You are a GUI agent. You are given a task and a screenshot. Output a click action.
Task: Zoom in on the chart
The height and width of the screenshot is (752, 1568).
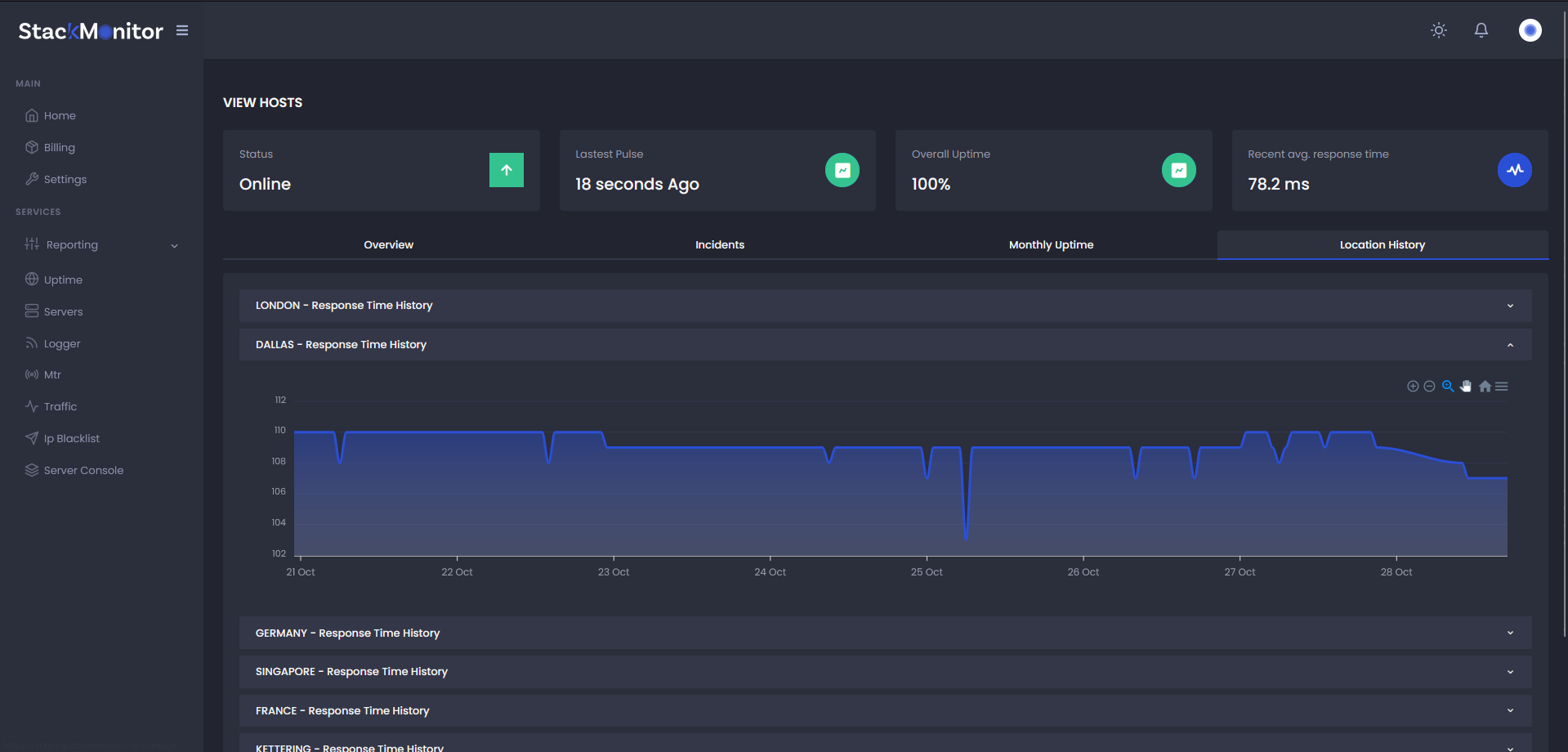(x=1412, y=386)
